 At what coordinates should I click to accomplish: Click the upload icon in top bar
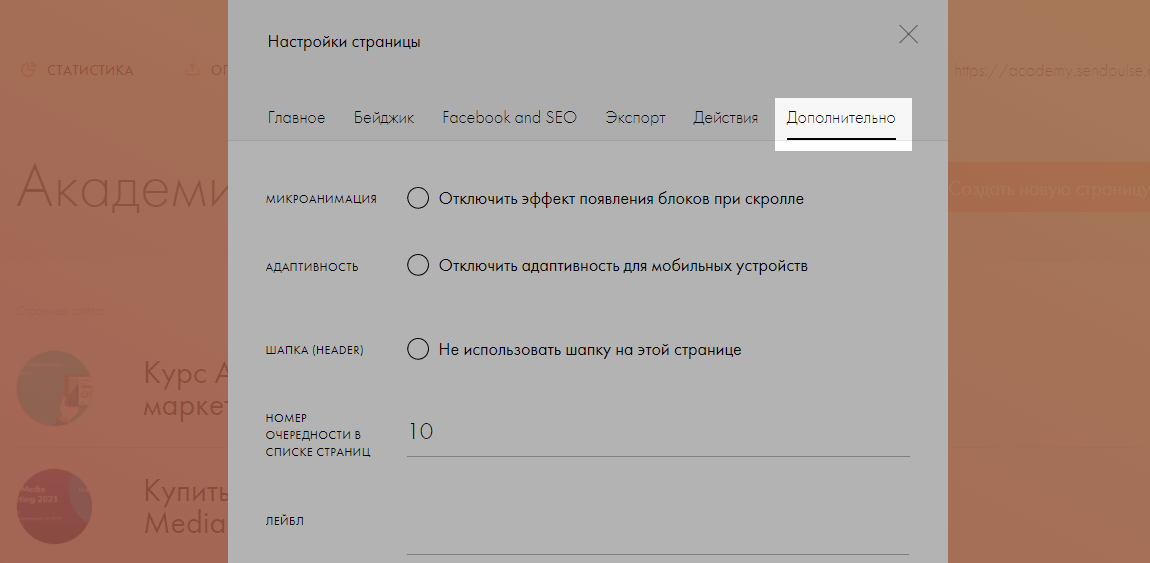pos(193,70)
